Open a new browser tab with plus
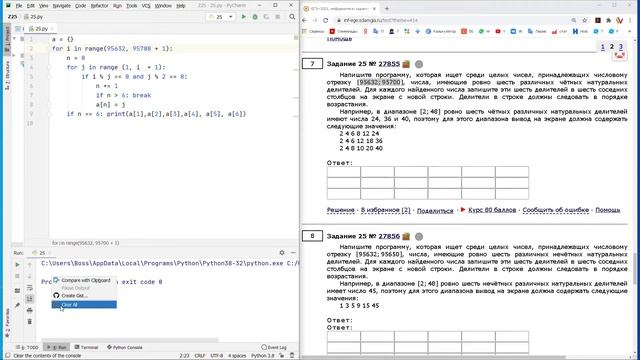 tap(387, 8)
